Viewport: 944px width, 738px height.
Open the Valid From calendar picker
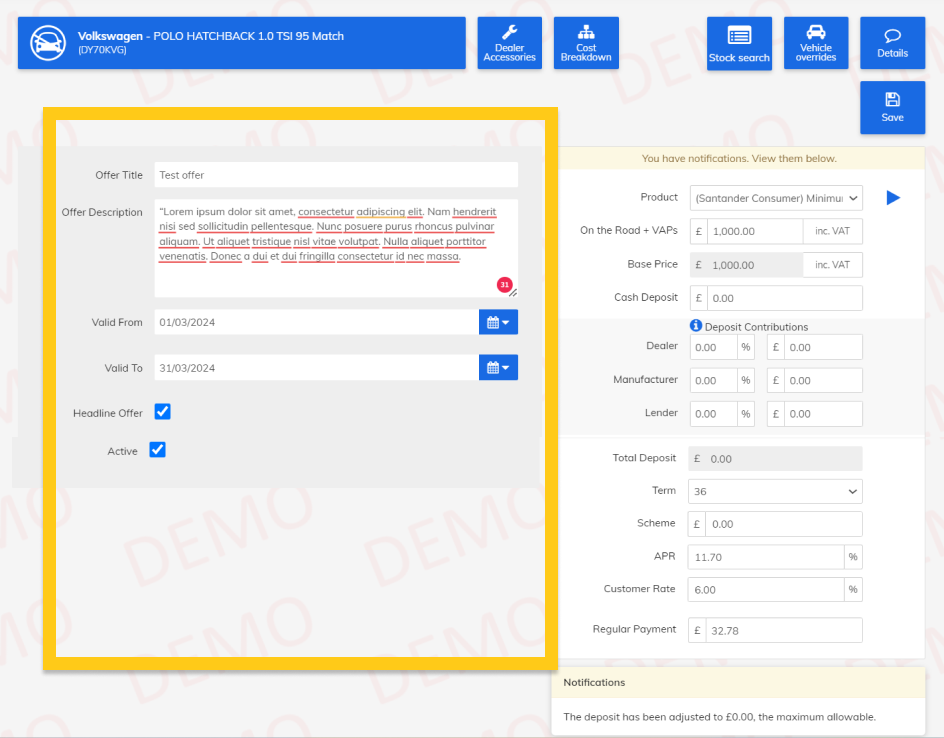tap(498, 322)
